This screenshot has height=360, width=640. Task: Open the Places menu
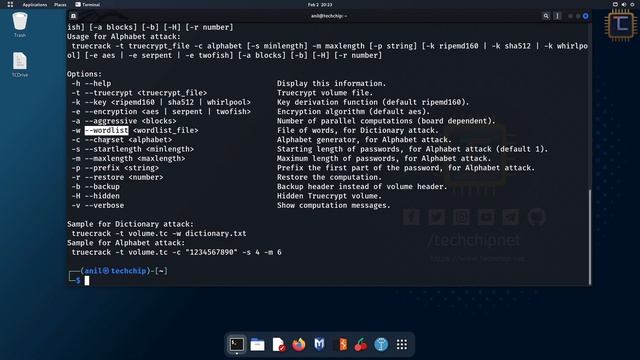tap(60, 4)
